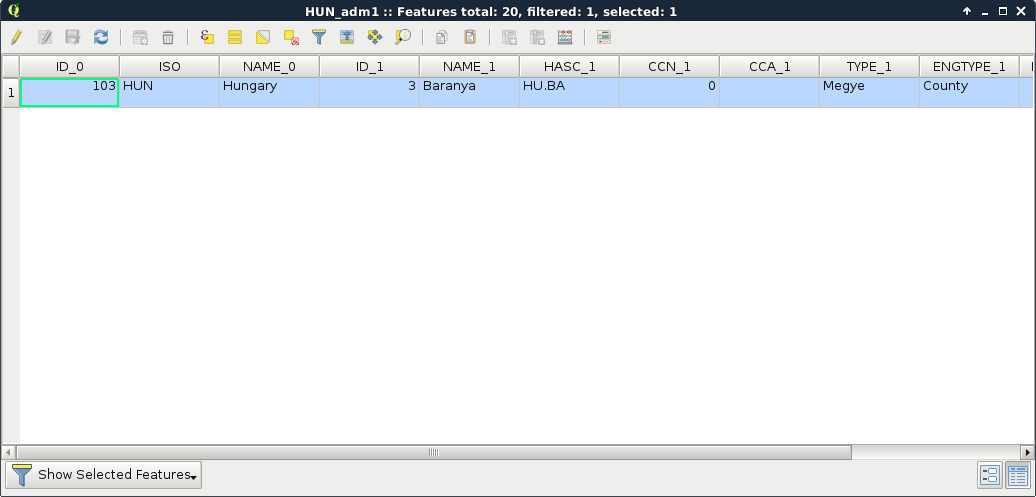Click the save edits floppy icon
Viewport: 1036px width, 497px height.
[73, 37]
